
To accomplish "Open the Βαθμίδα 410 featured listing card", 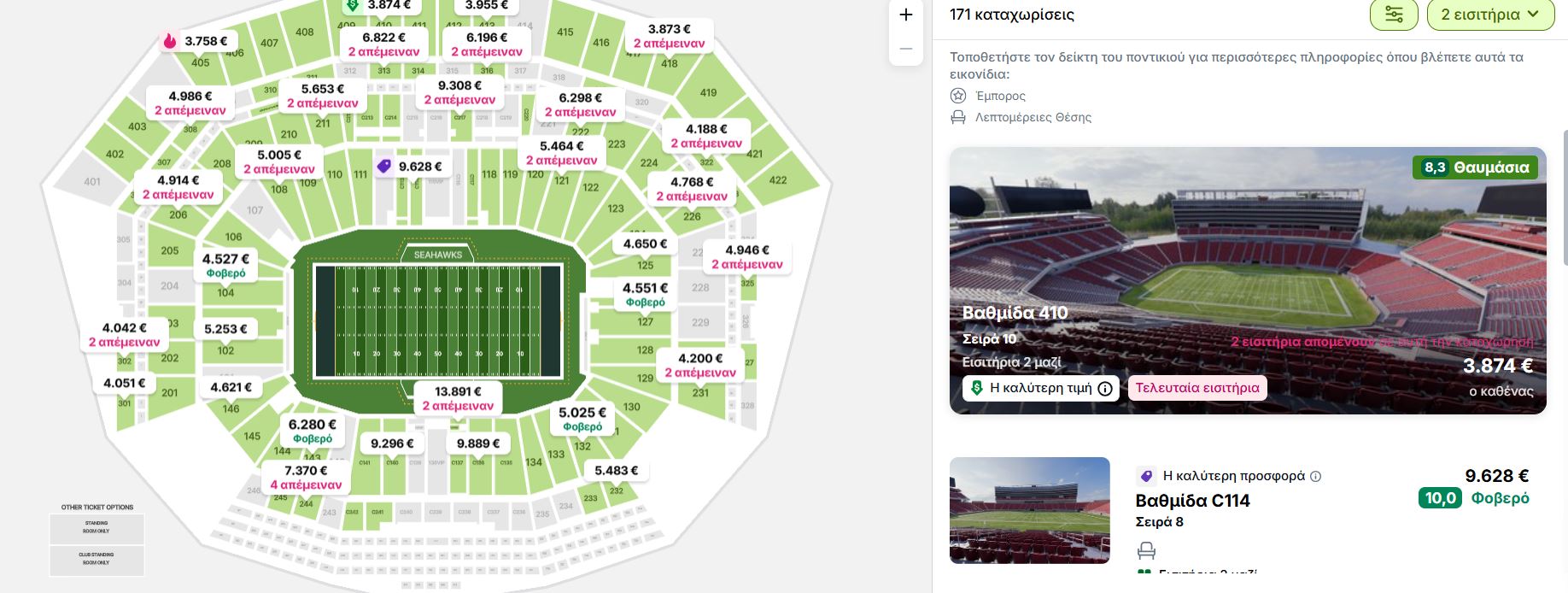I will (1247, 280).
